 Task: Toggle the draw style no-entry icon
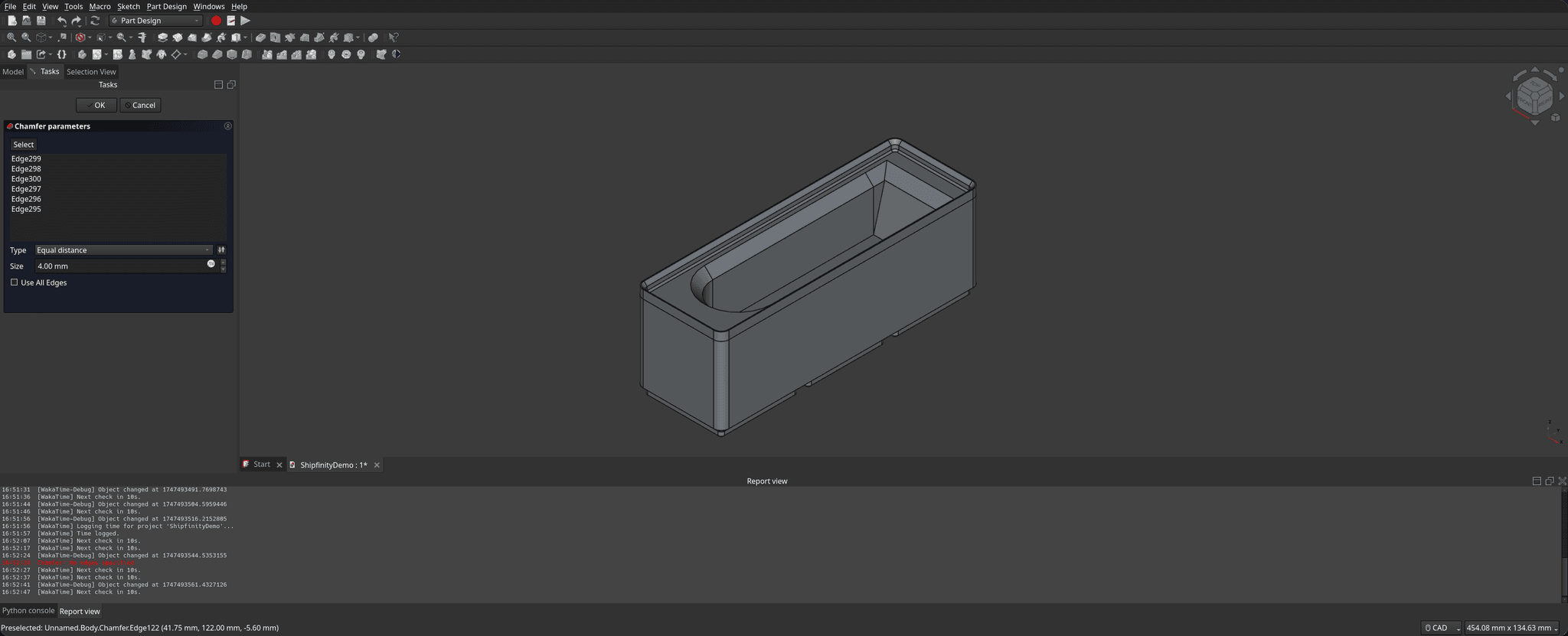[x=80, y=37]
